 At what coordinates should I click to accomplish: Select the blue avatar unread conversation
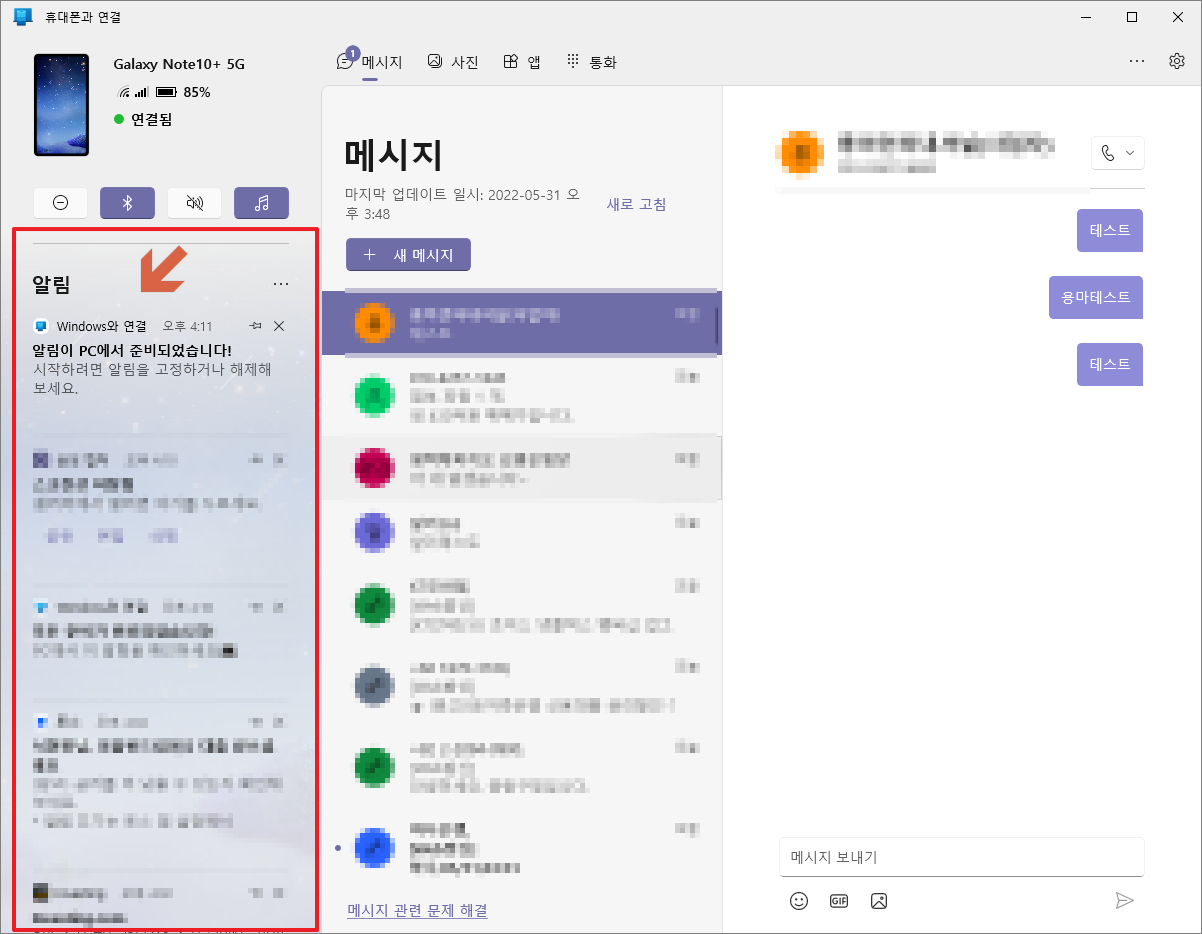[521, 847]
